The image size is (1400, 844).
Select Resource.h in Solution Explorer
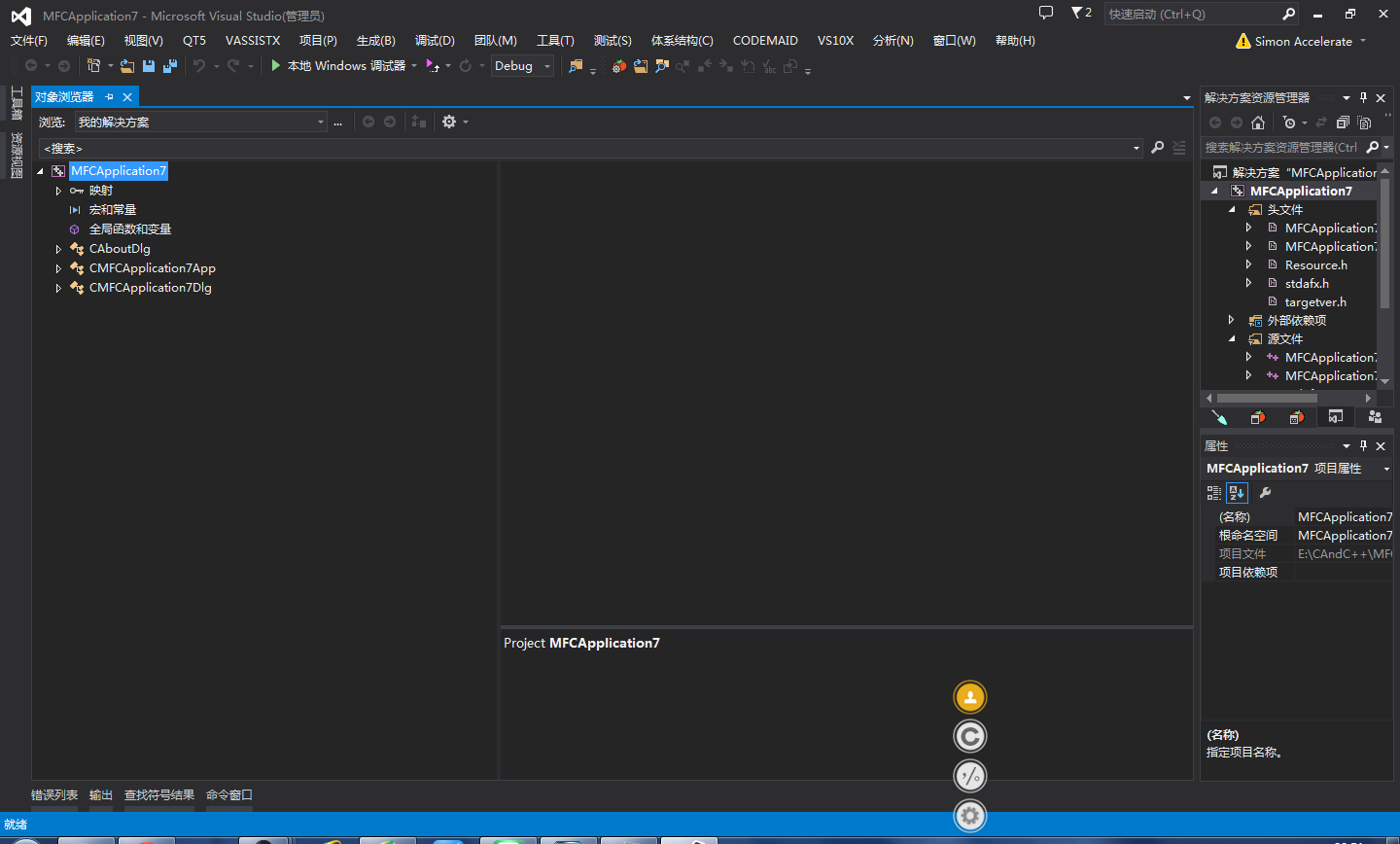1316,264
